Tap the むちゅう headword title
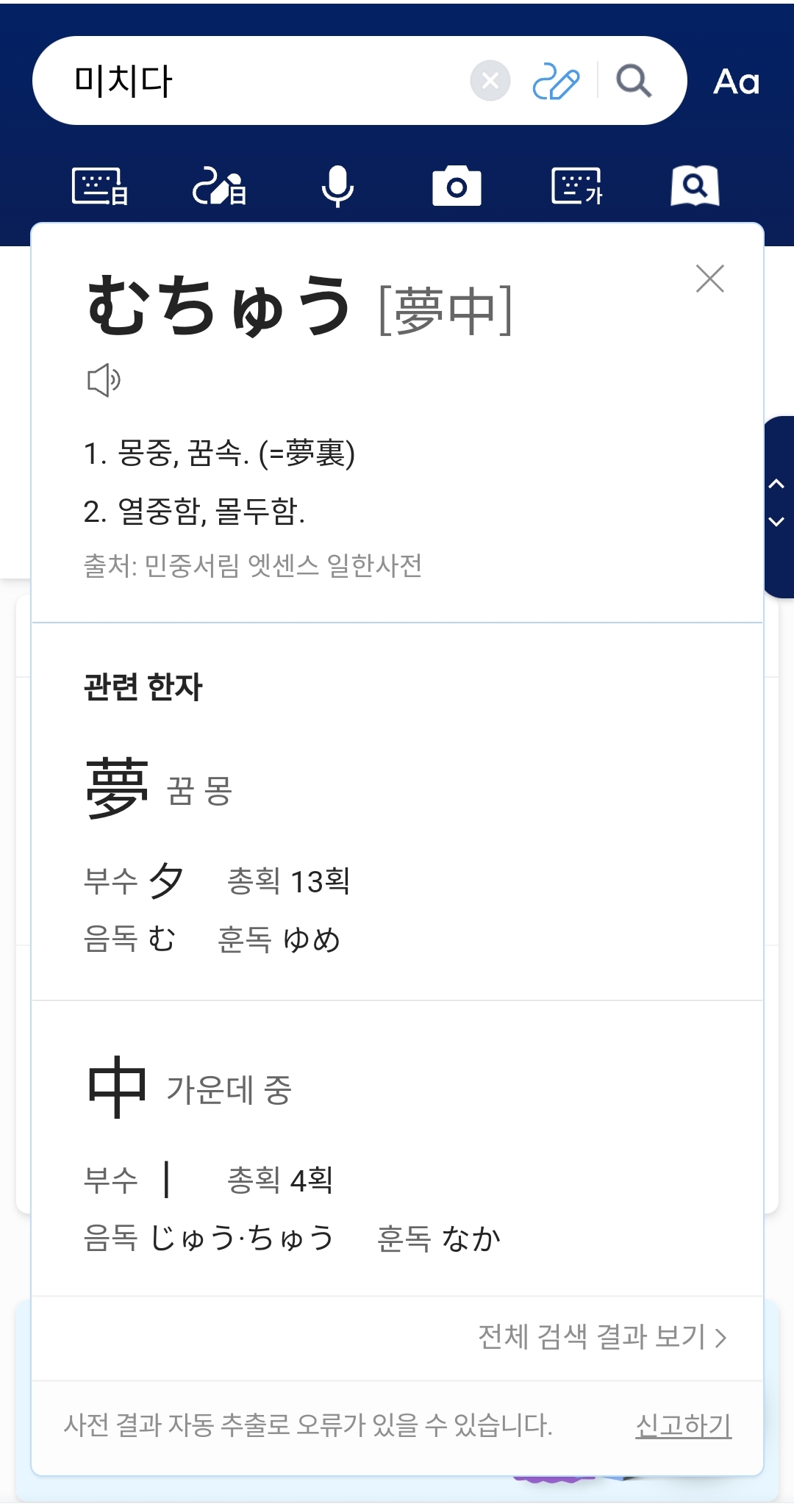794x1512 pixels. (x=218, y=307)
